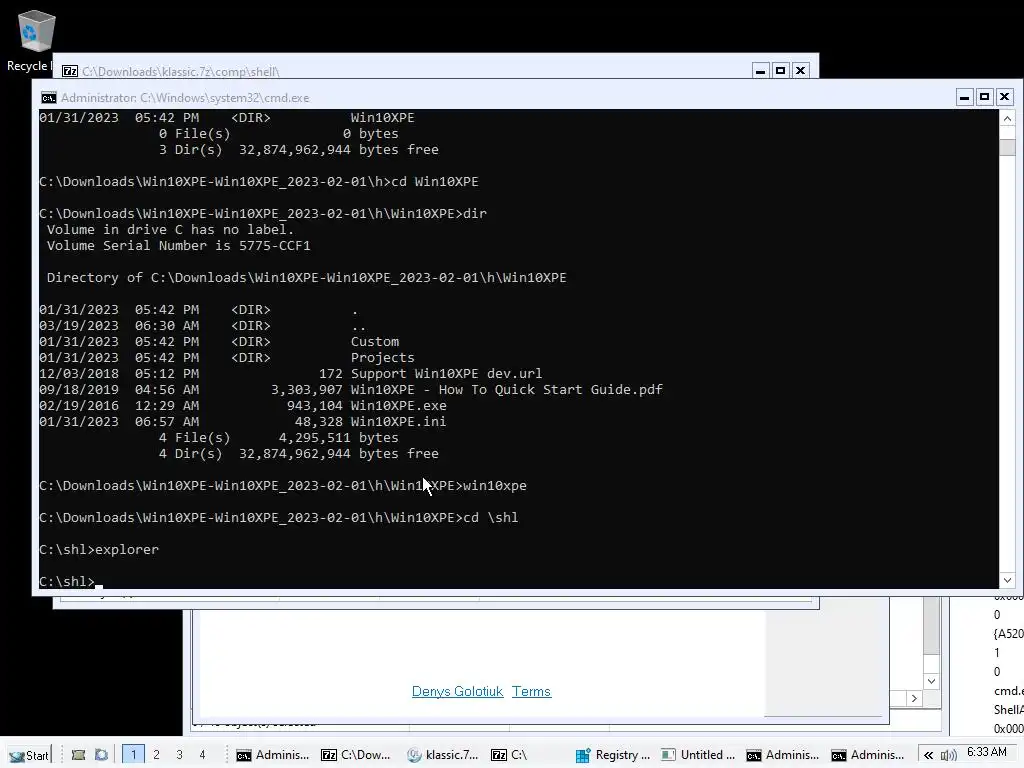
Task: Open the Terms link
Action: pyautogui.click(x=531, y=692)
